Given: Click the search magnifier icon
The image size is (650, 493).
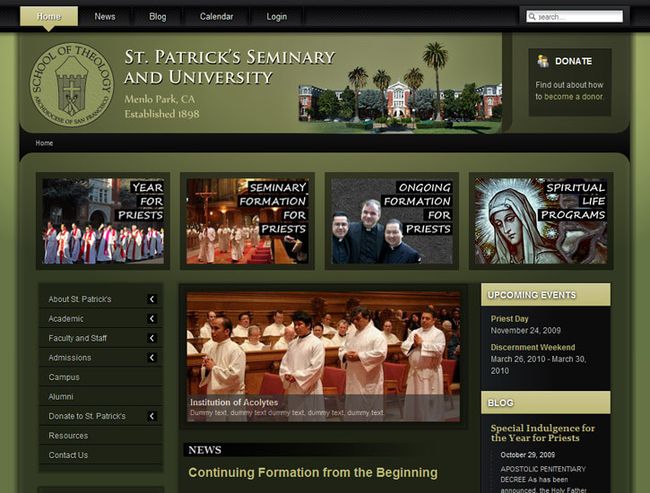Looking at the screenshot, I should click(531, 16).
